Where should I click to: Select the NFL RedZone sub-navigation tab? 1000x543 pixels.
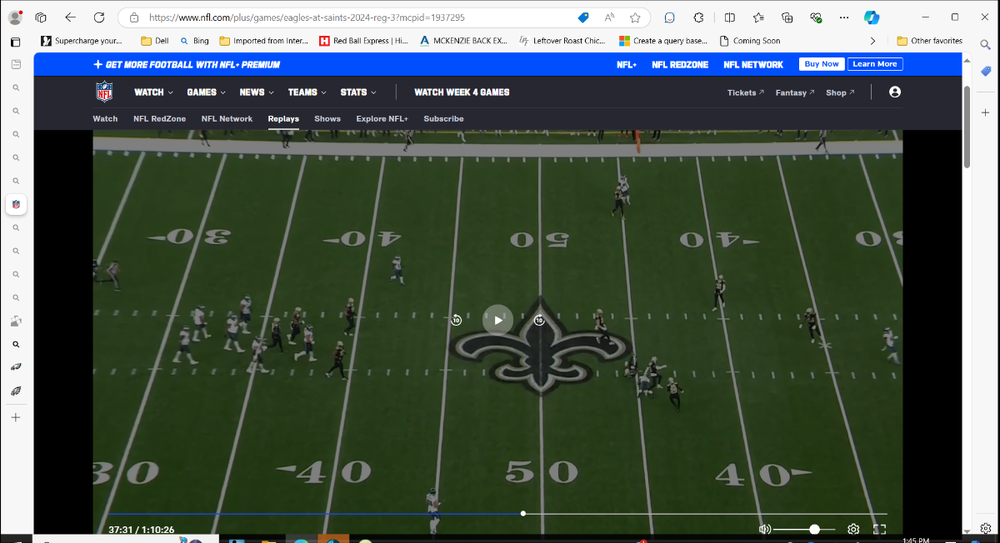(159, 119)
